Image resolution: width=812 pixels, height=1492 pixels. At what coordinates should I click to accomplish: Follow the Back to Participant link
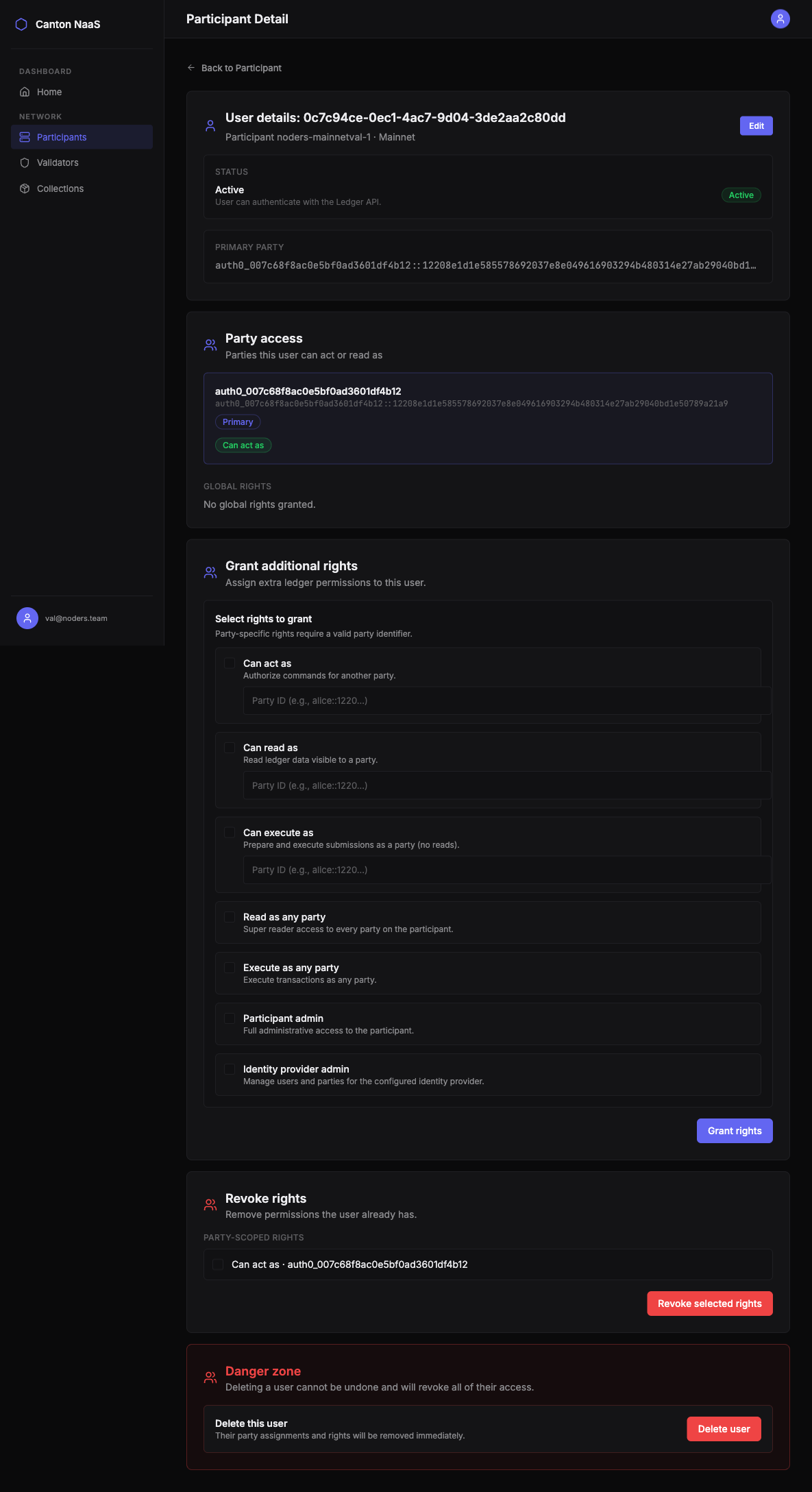tap(241, 68)
